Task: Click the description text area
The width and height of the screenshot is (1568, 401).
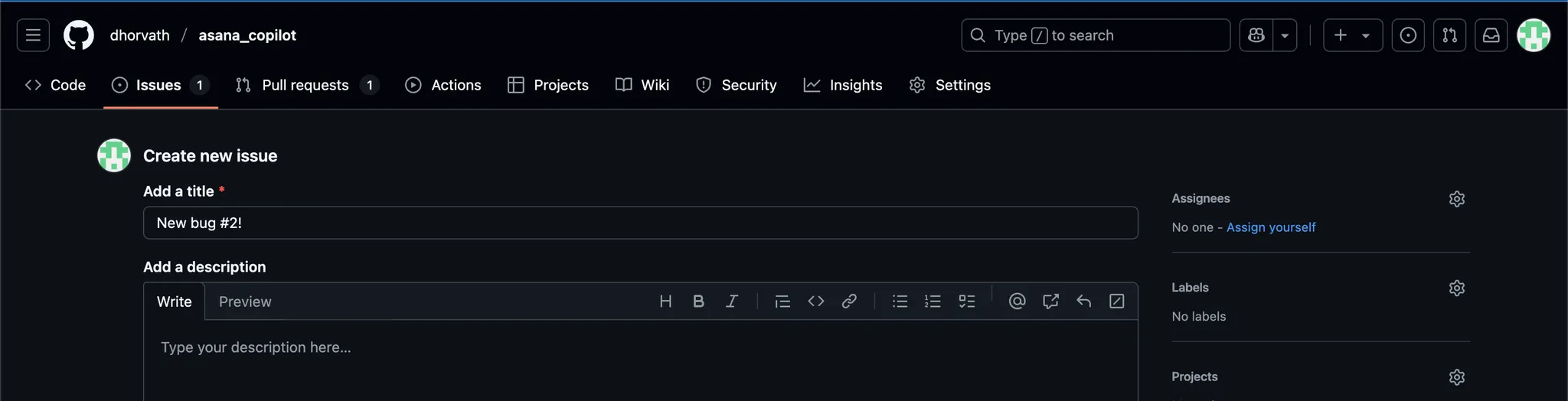Action: tap(641, 361)
